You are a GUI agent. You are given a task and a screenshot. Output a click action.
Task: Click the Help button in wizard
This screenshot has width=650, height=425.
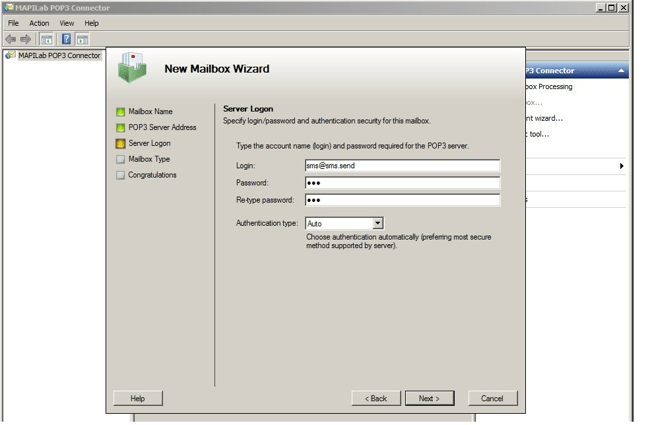tap(138, 398)
